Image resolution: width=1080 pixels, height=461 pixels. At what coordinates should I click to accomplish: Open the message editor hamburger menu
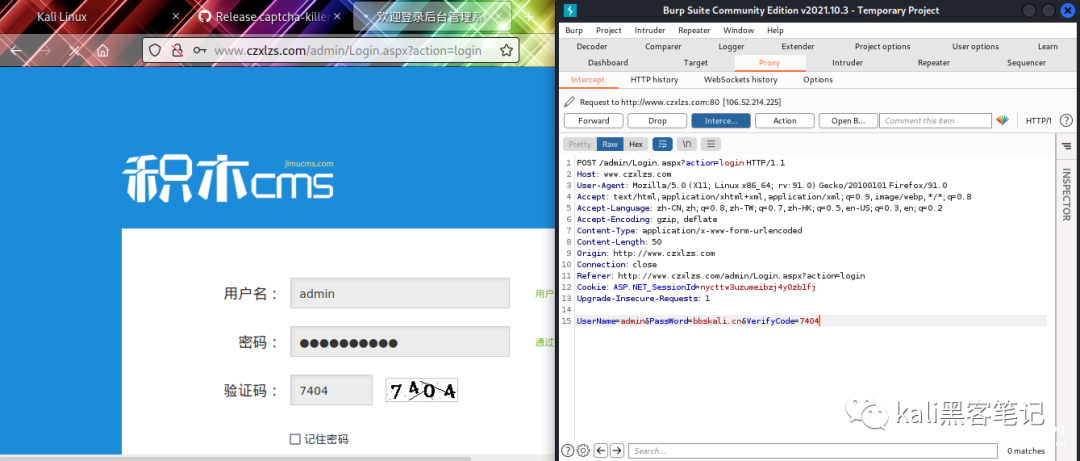[711, 144]
